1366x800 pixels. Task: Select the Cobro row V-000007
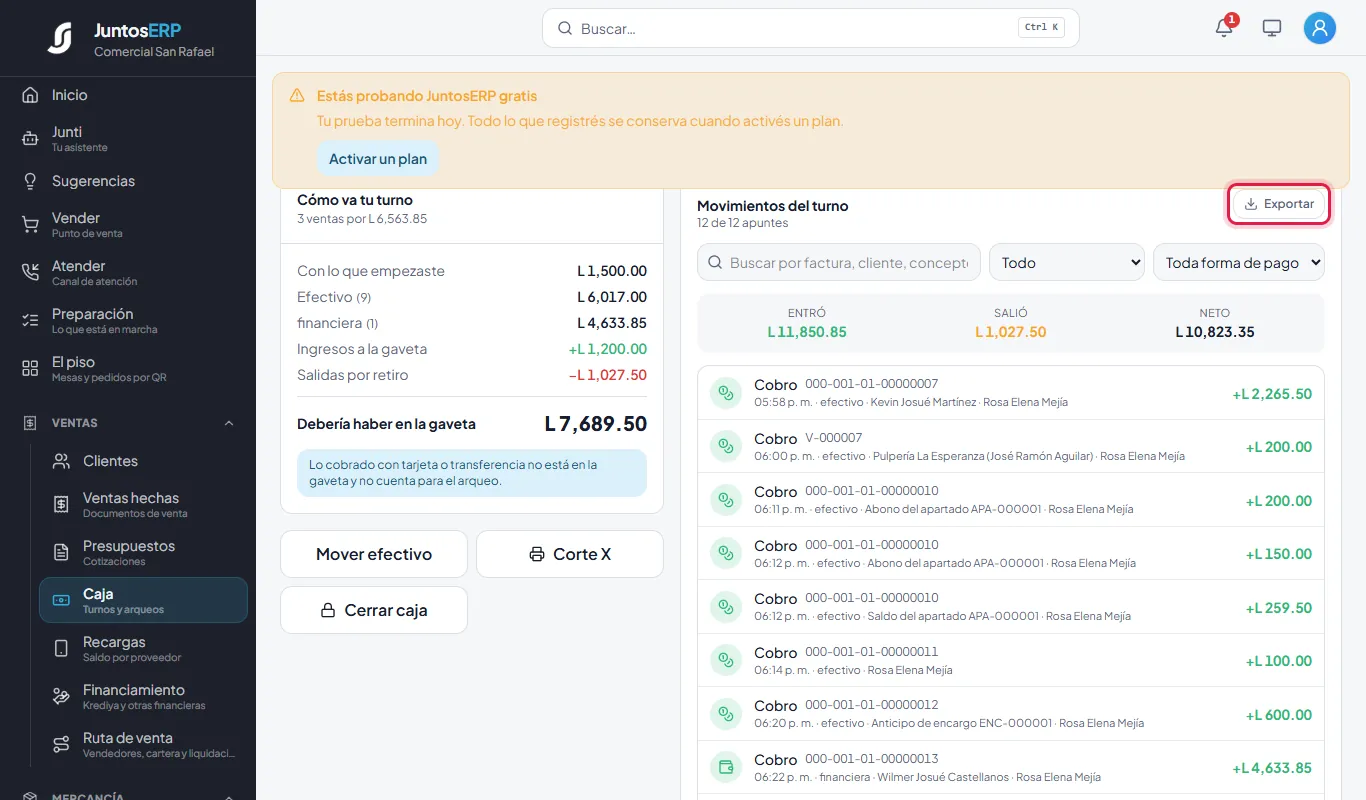click(x=1011, y=447)
